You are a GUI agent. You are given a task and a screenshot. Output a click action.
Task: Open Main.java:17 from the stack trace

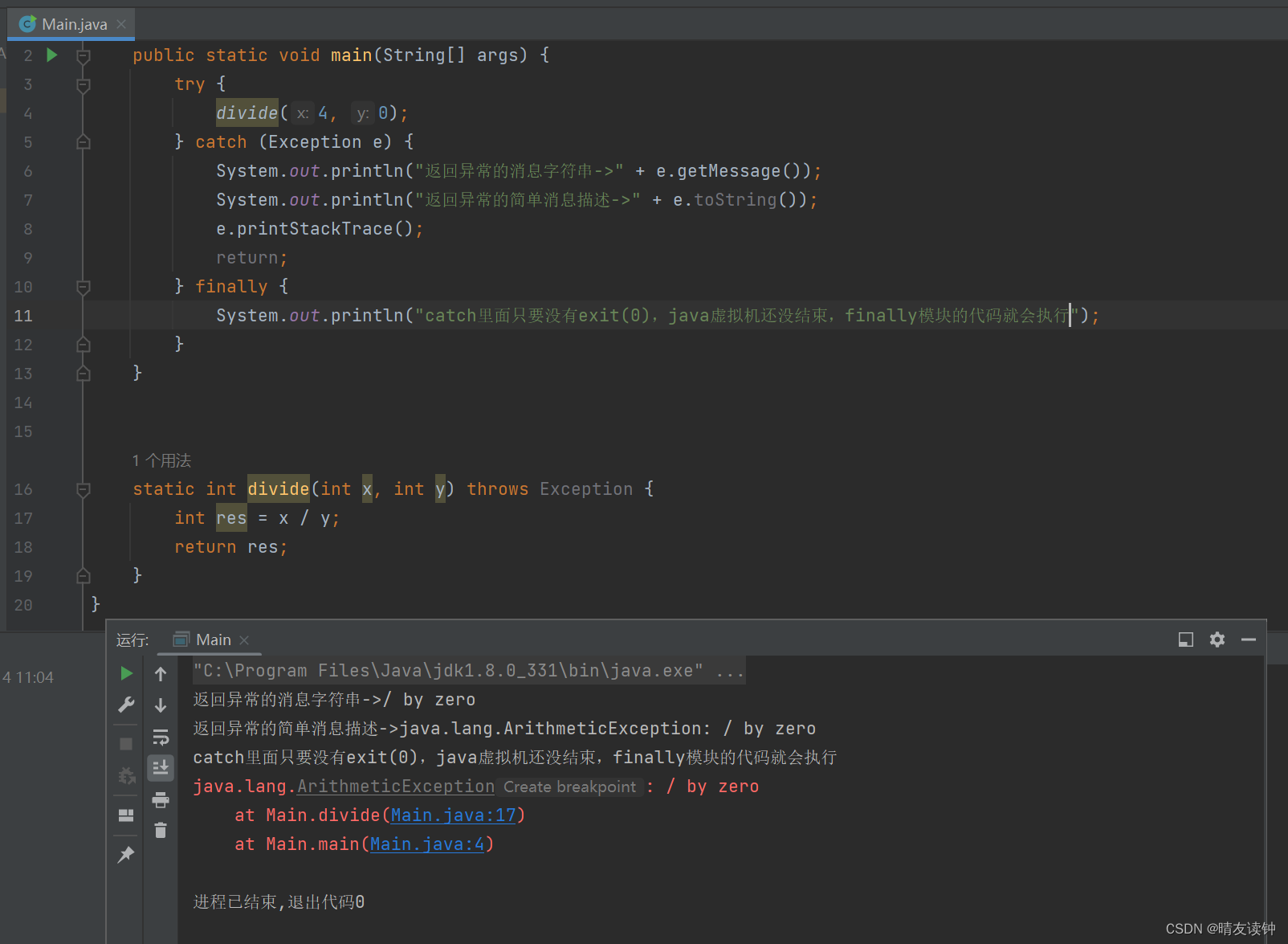[x=454, y=815]
